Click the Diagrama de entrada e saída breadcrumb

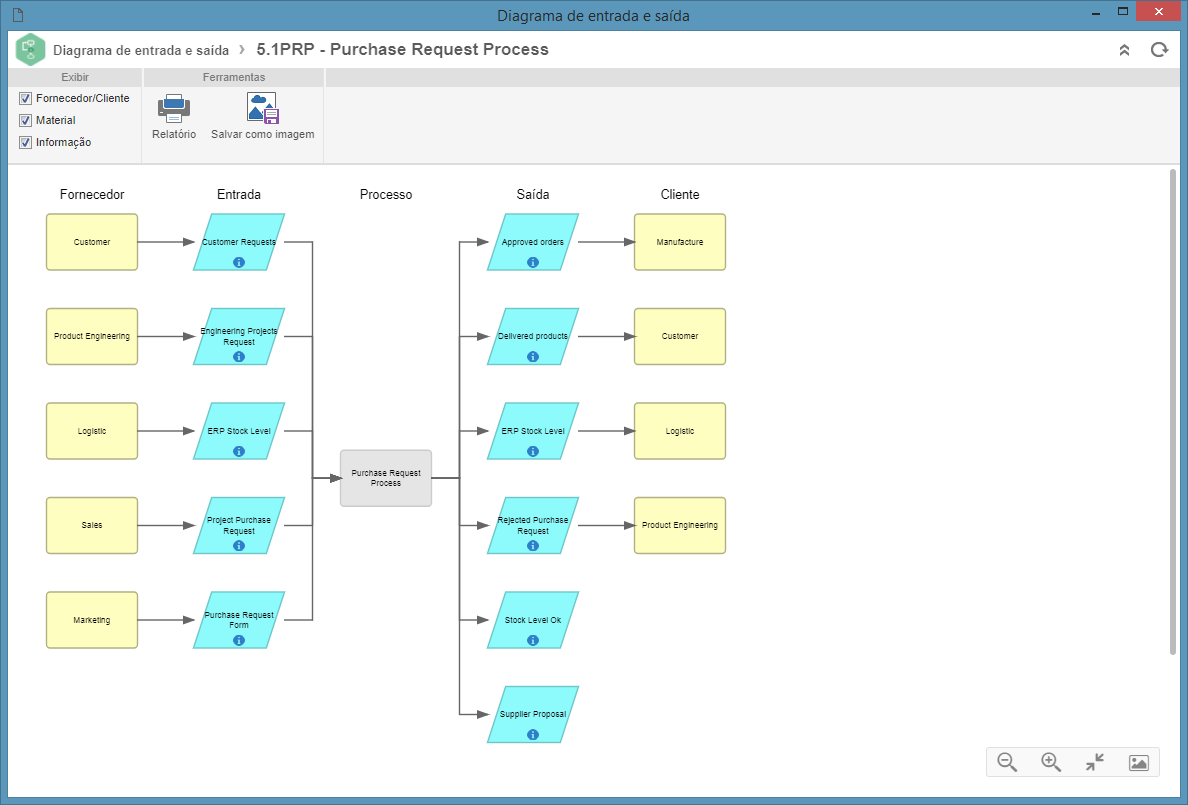(141, 51)
